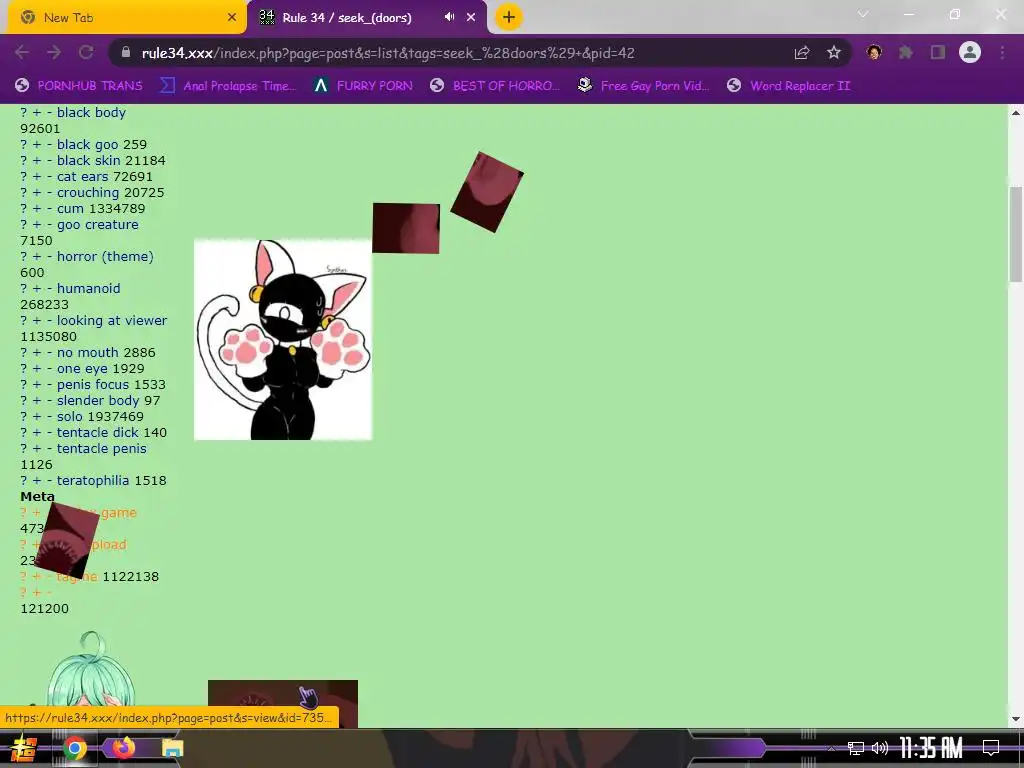Click the 'black body' tag link
The width and height of the screenshot is (1024, 768).
click(91, 112)
